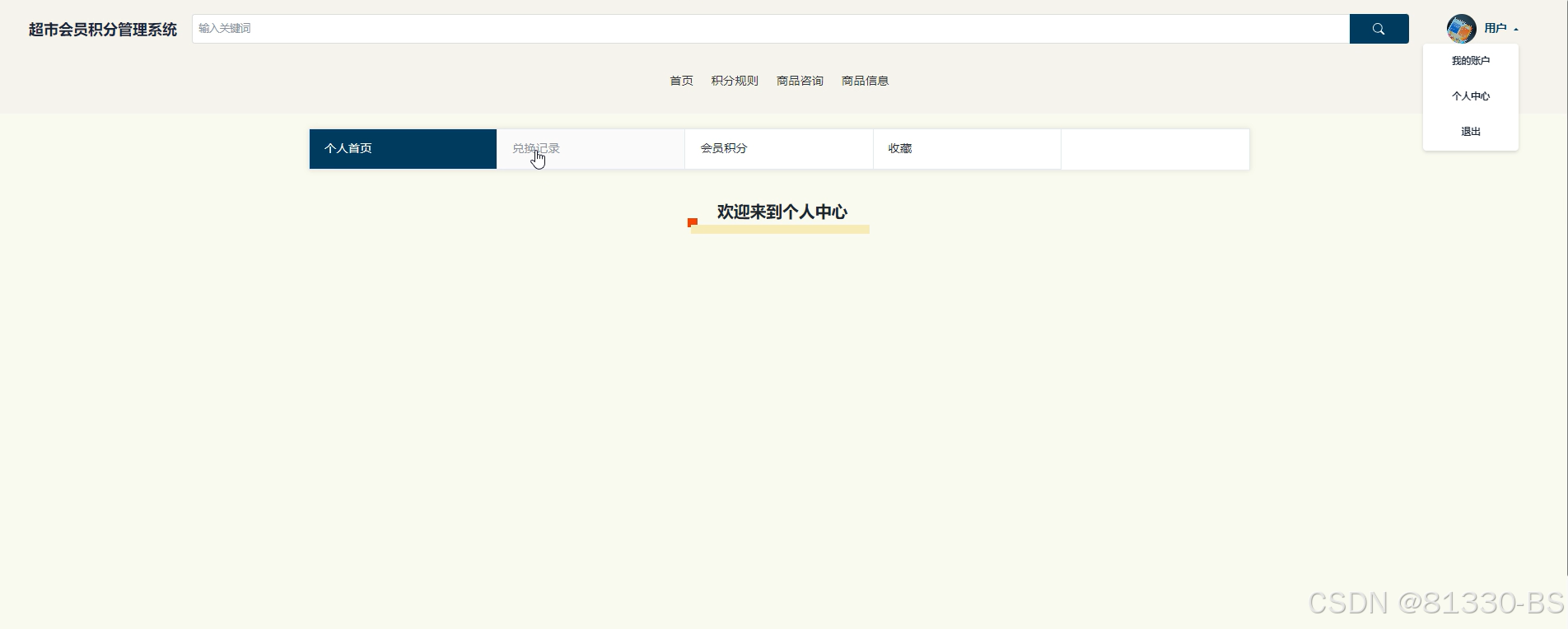Open the 积分规则 page
Screen dimensions: 1568x629
click(x=735, y=81)
